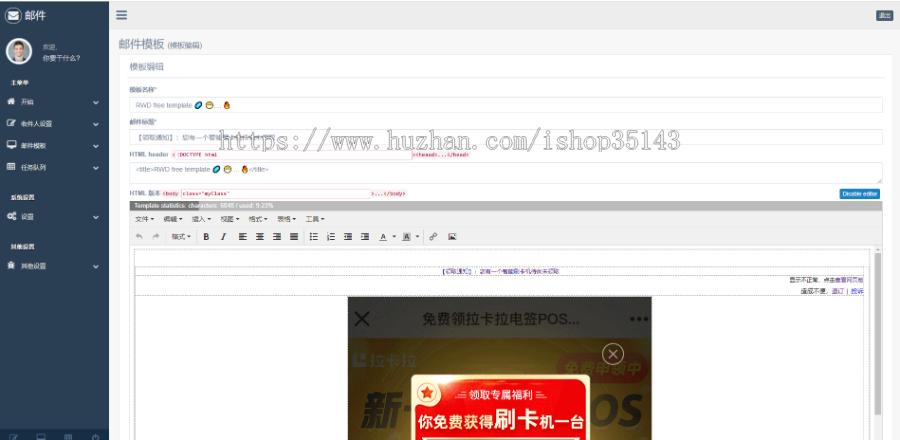Screen dimensions: 900x440
Task: Open the 文件 editor menu
Action: [145, 219]
